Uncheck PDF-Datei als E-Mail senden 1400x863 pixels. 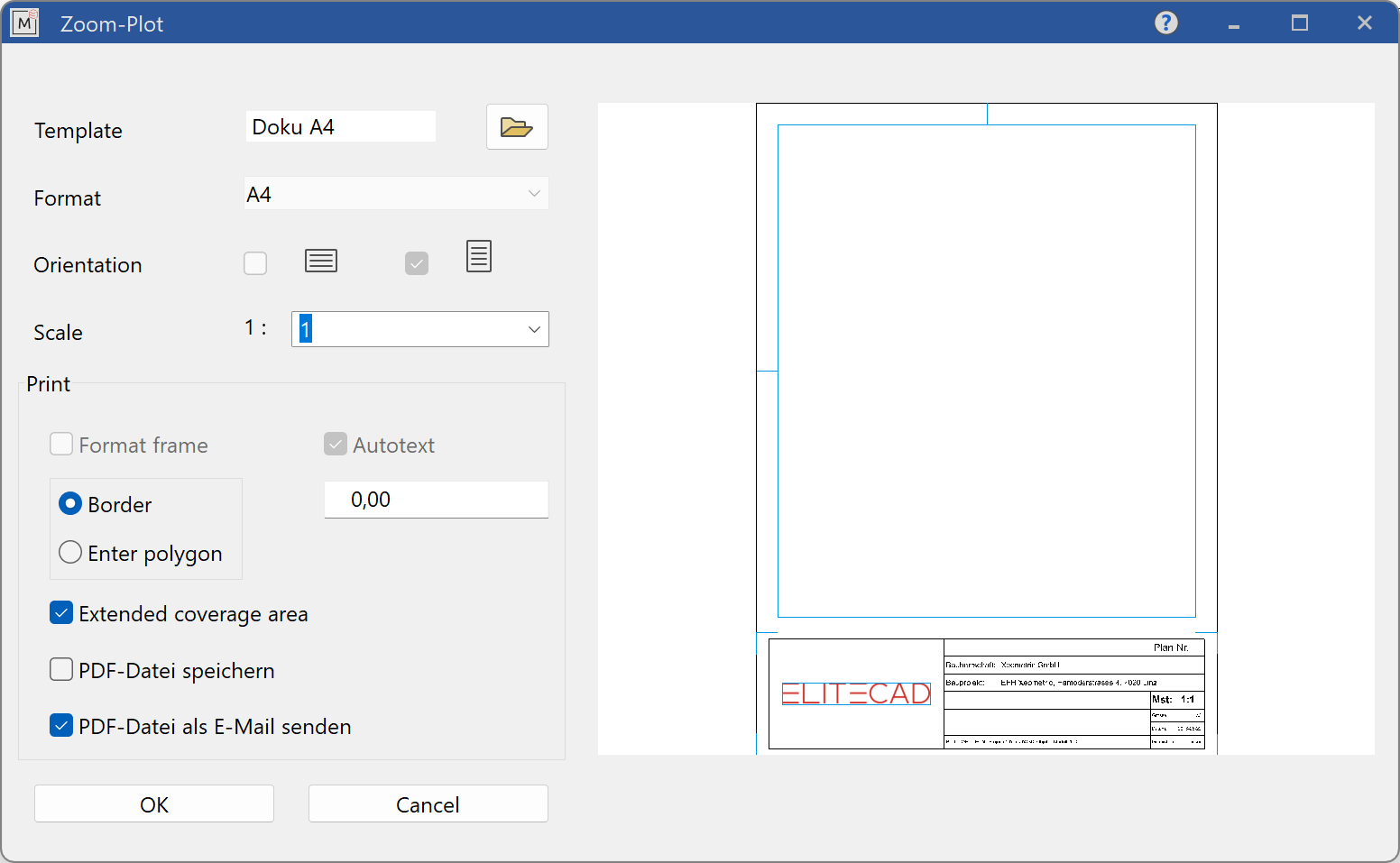(x=61, y=726)
